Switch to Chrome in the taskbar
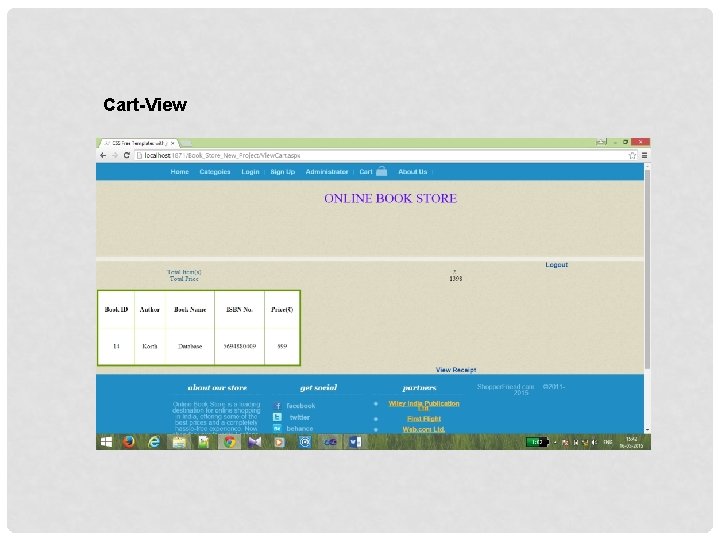This screenshot has height=540, width=720. click(x=230, y=442)
